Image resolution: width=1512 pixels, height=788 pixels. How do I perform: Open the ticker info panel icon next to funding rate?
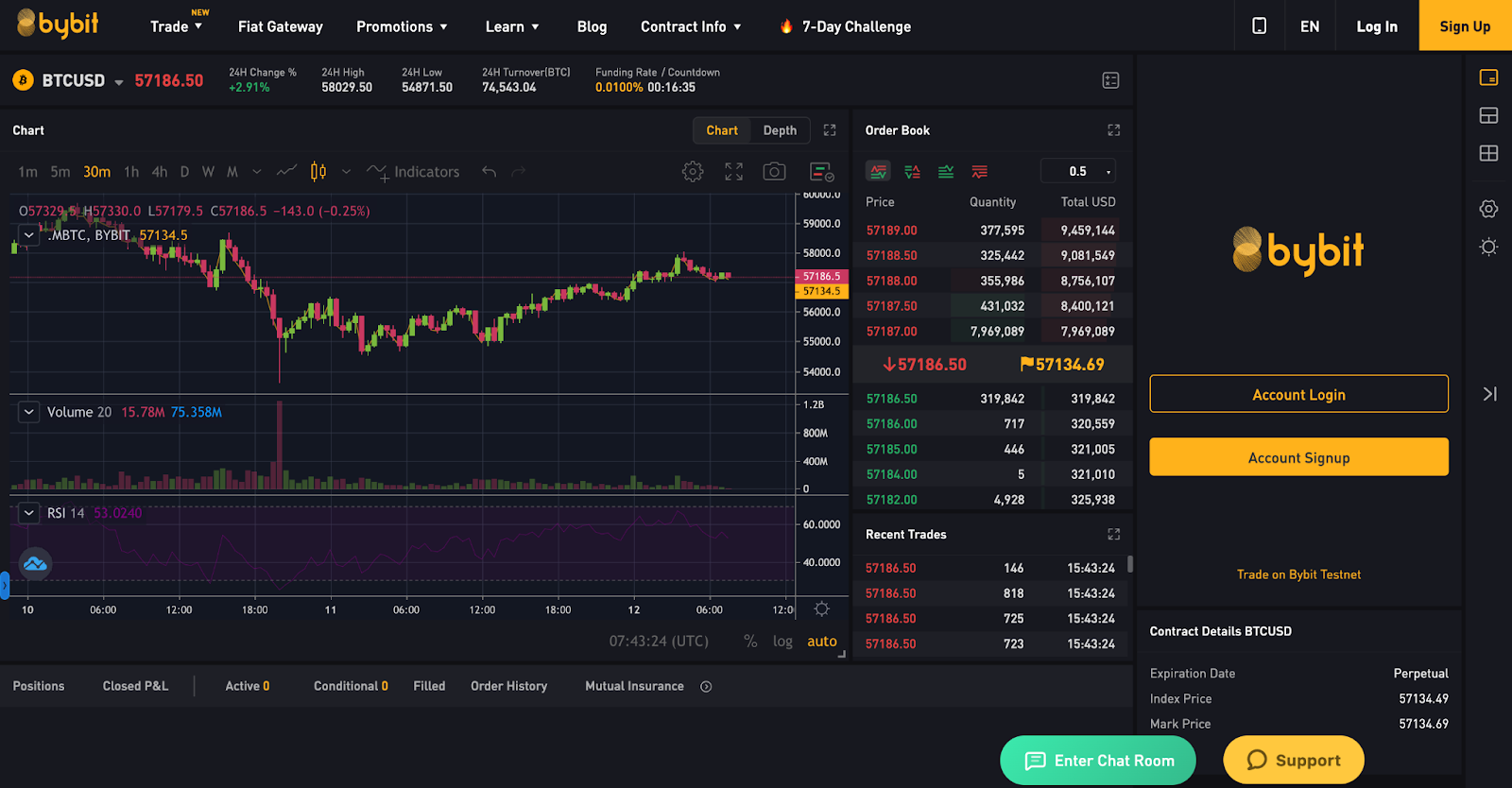1111,80
